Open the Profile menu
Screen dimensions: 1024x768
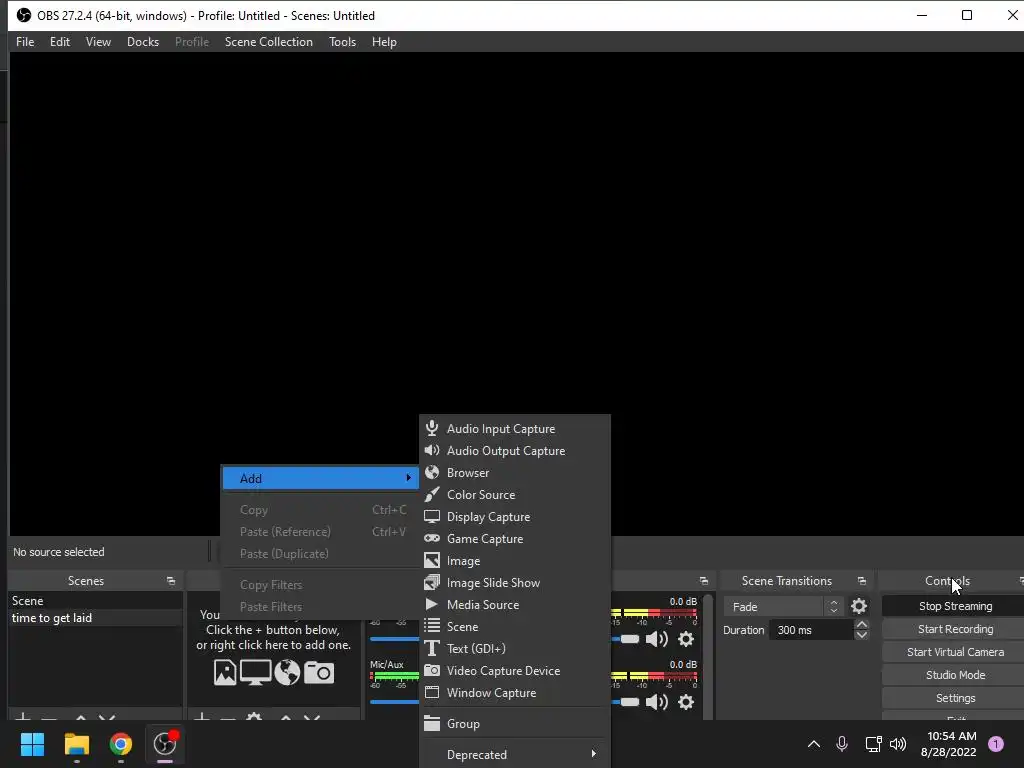click(192, 42)
